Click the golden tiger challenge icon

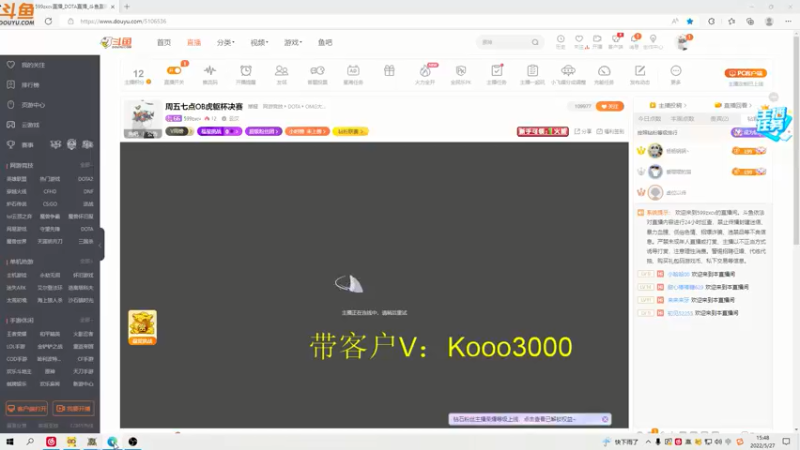click(x=142, y=327)
